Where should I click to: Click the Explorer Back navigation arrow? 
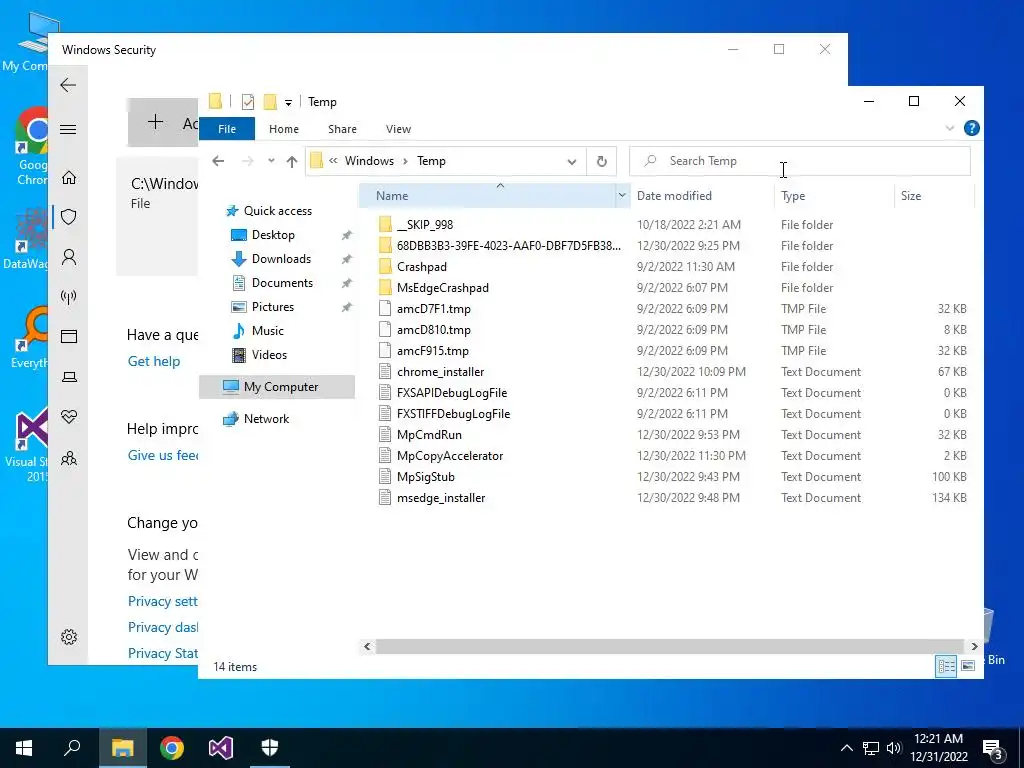tap(218, 161)
